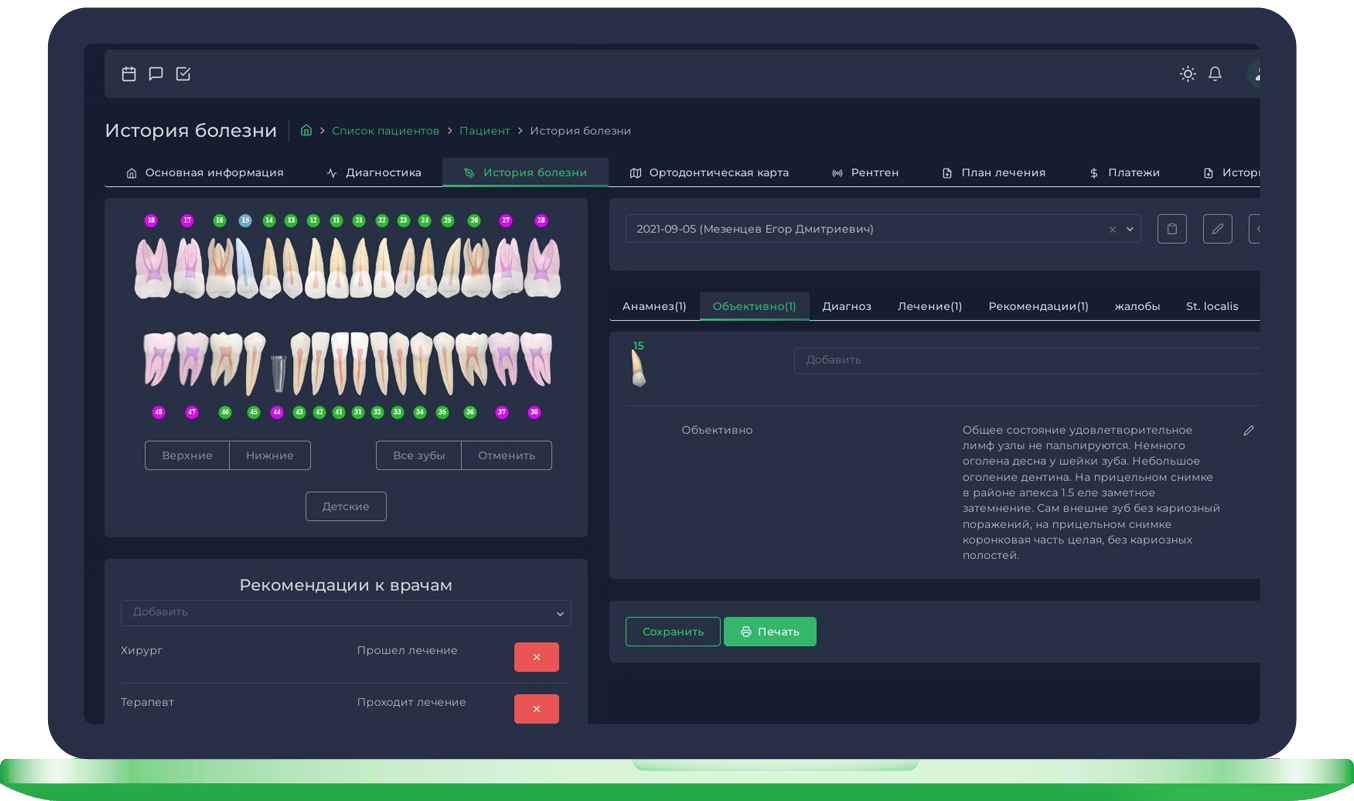Open the St. localis tab
The width and height of the screenshot is (1354, 801).
click(1212, 306)
